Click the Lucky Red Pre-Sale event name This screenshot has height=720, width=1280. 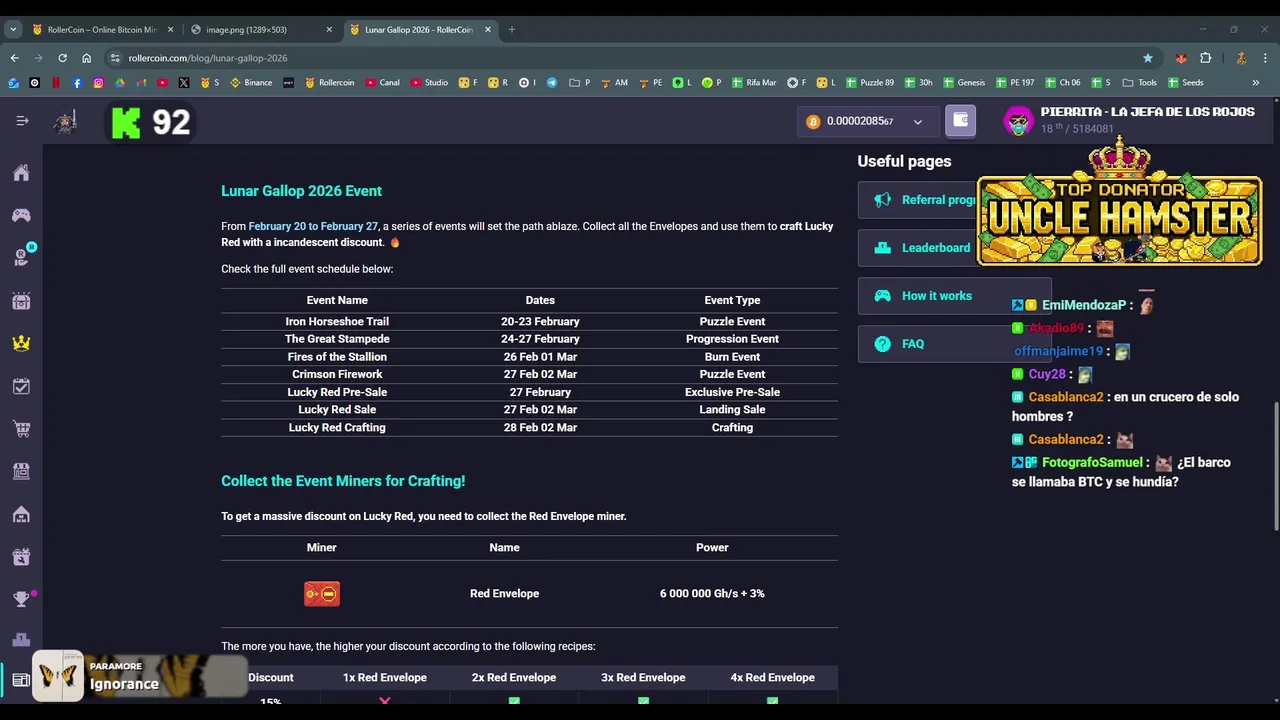coord(337,392)
